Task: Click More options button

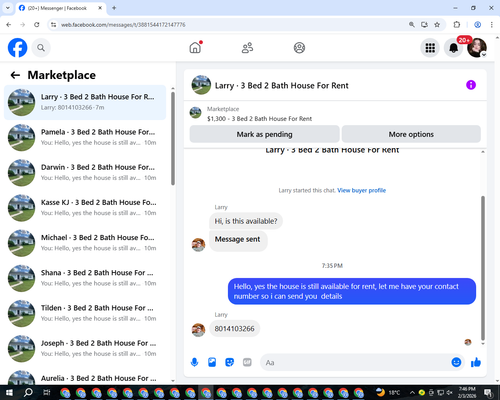Action: [411, 134]
